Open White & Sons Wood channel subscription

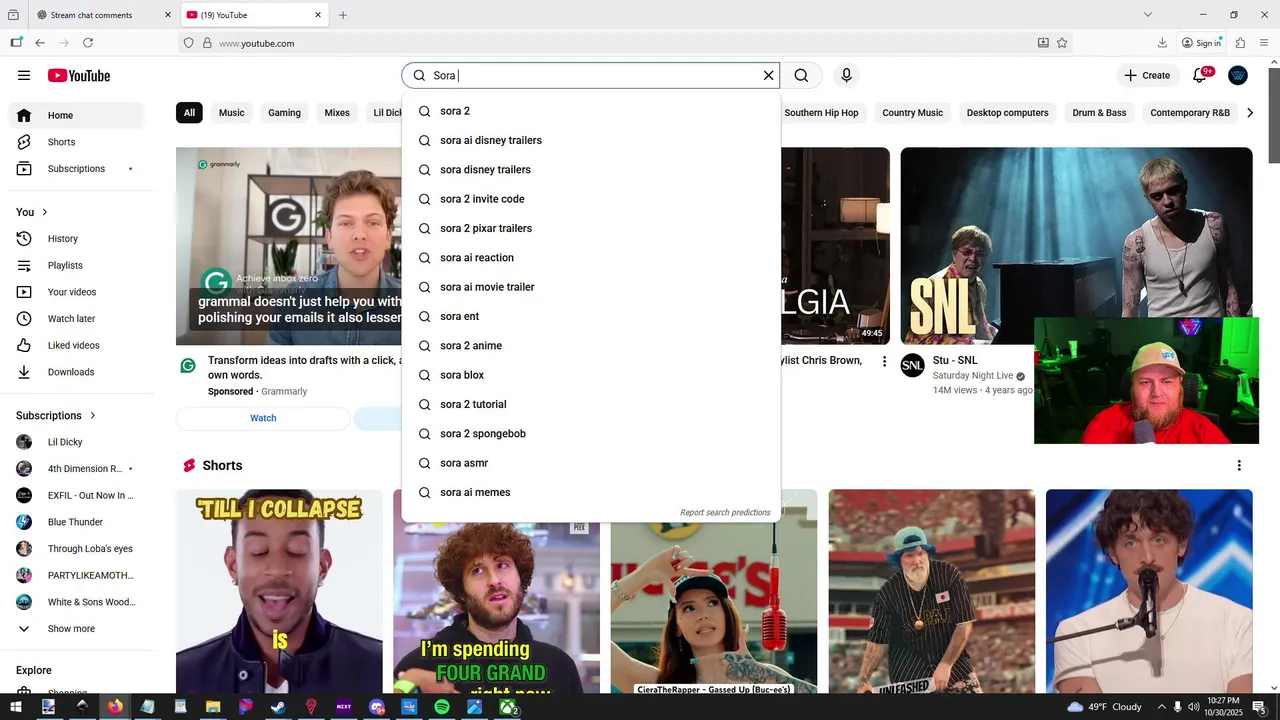pyautogui.click(x=76, y=602)
